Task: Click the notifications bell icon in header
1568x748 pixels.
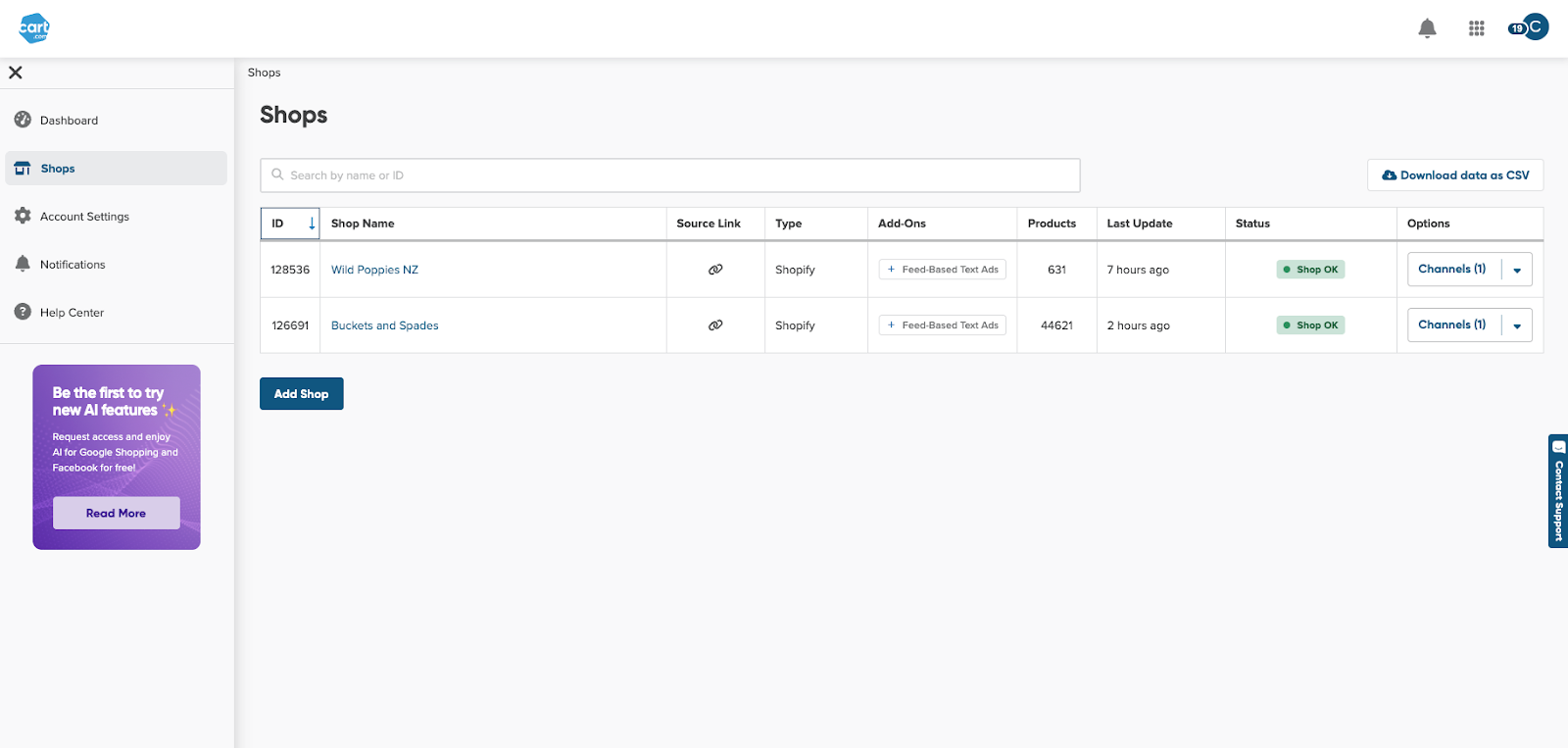Action: point(1427,28)
